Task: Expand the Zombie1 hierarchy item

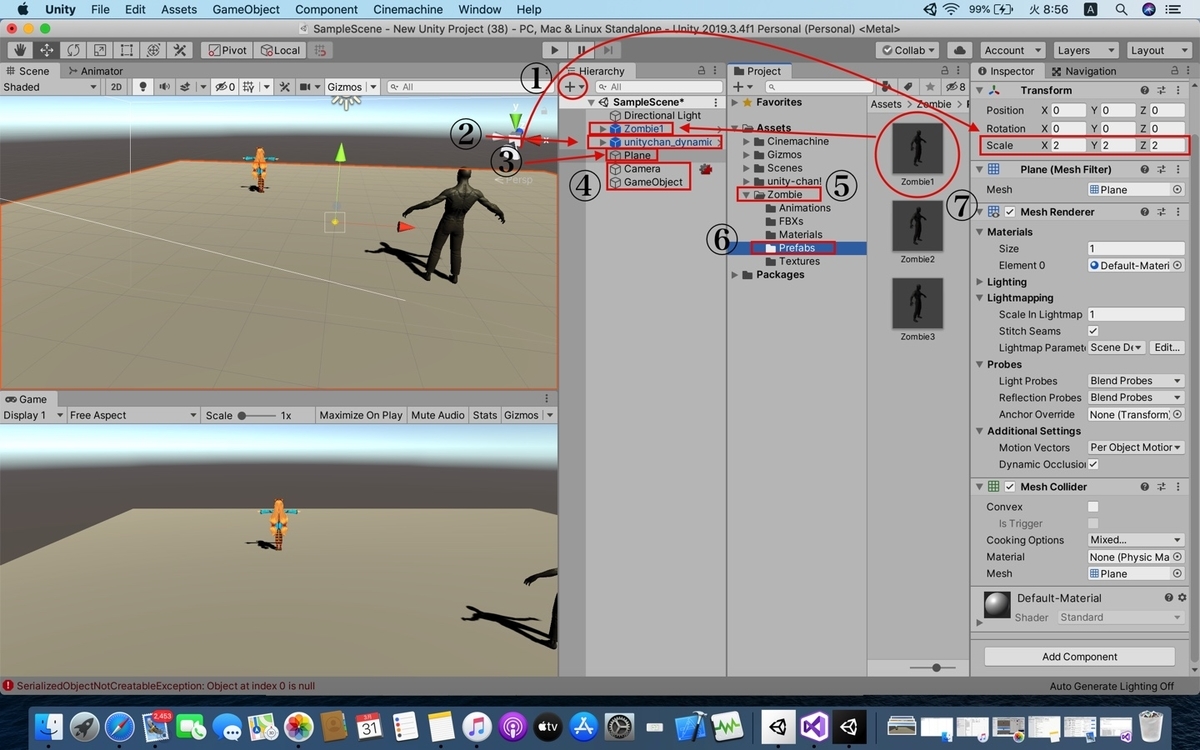Action: [x=603, y=129]
